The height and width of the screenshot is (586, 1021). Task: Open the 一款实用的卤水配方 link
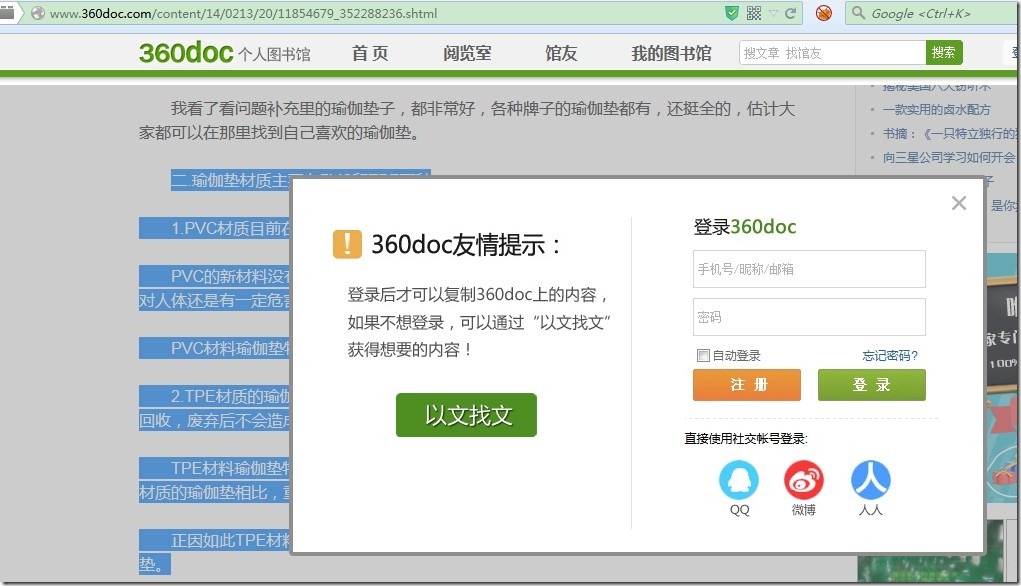point(936,109)
